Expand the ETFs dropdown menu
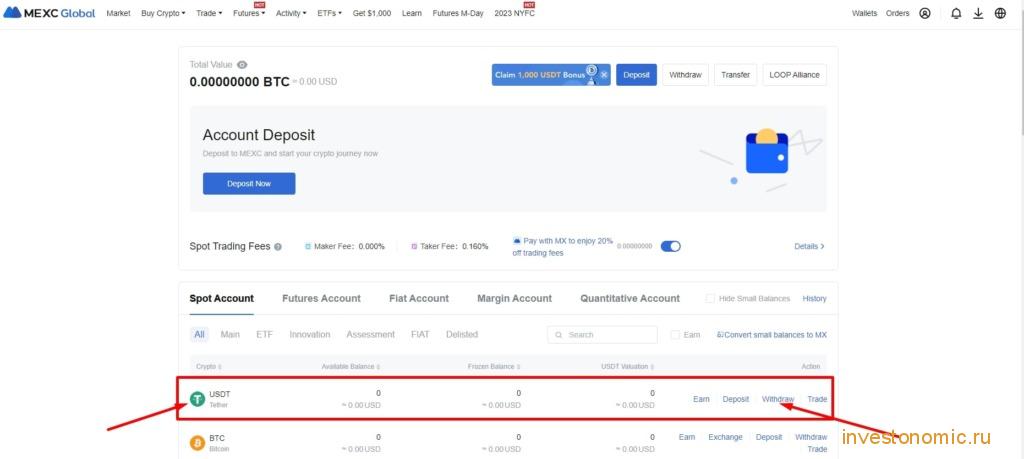The height and width of the screenshot is (459, 1024). pyautogui.click(x=329, y=13)
